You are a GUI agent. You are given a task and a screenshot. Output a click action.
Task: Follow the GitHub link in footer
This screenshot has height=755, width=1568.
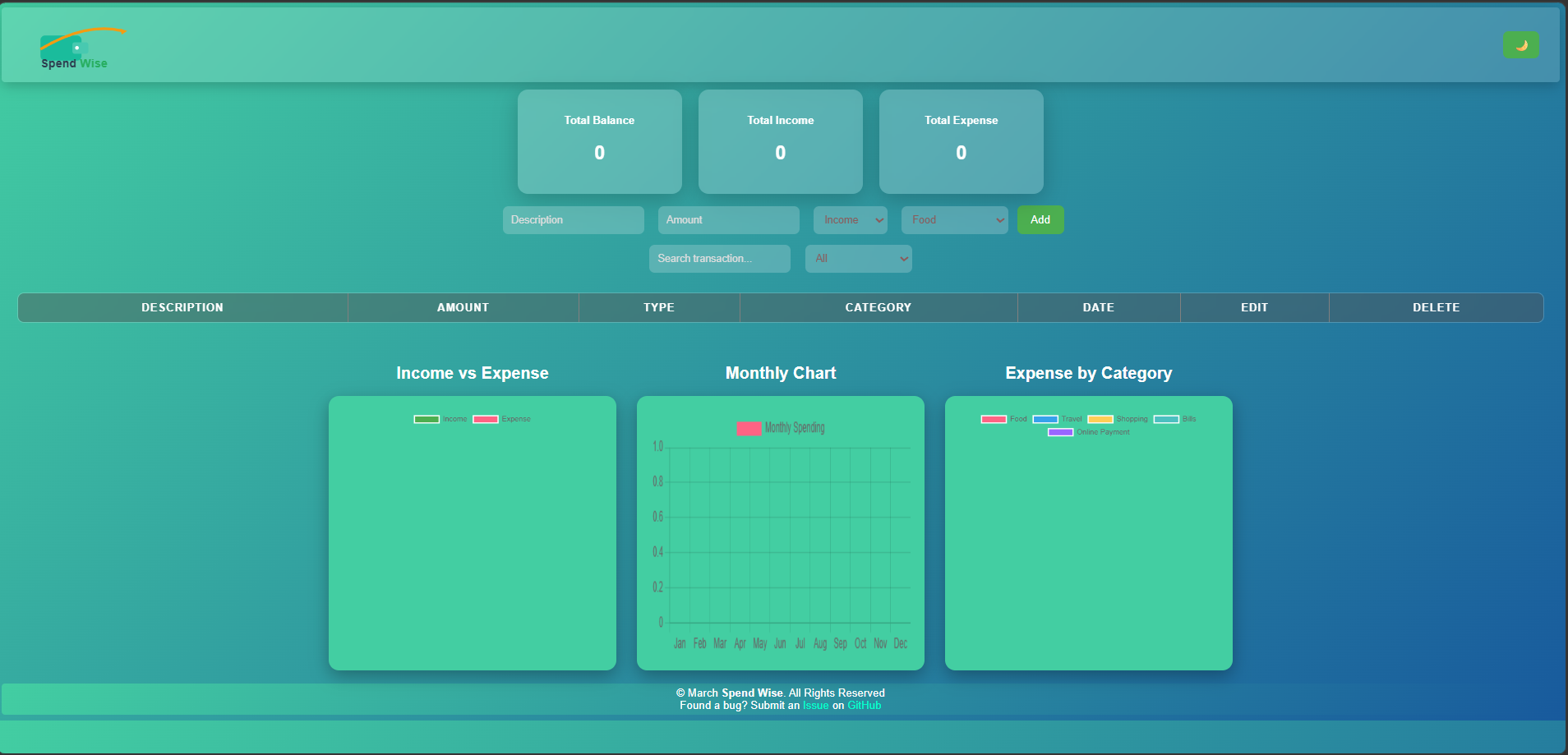[864, 706]
